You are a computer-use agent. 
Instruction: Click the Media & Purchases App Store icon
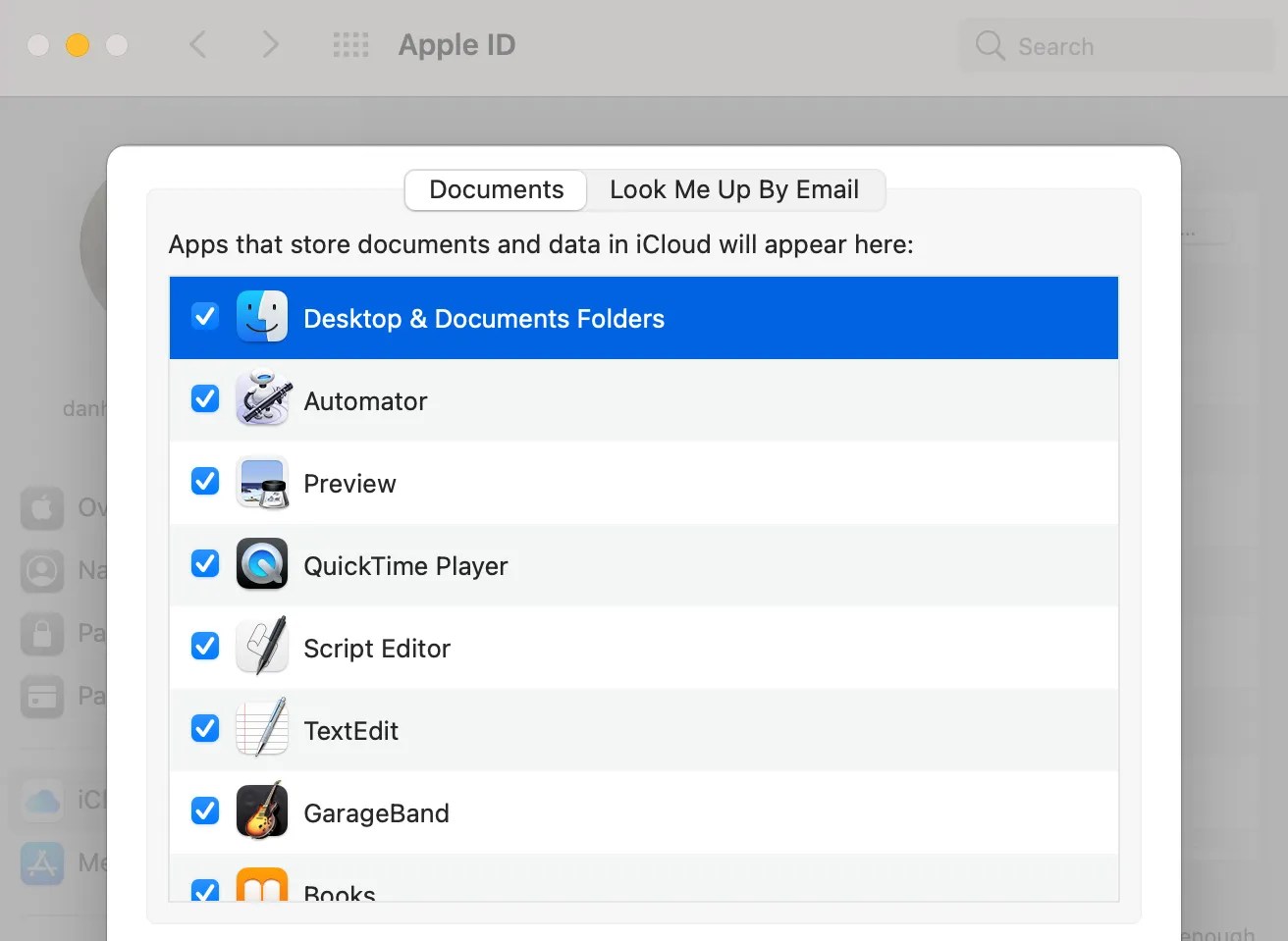click(x=41, y=863)
